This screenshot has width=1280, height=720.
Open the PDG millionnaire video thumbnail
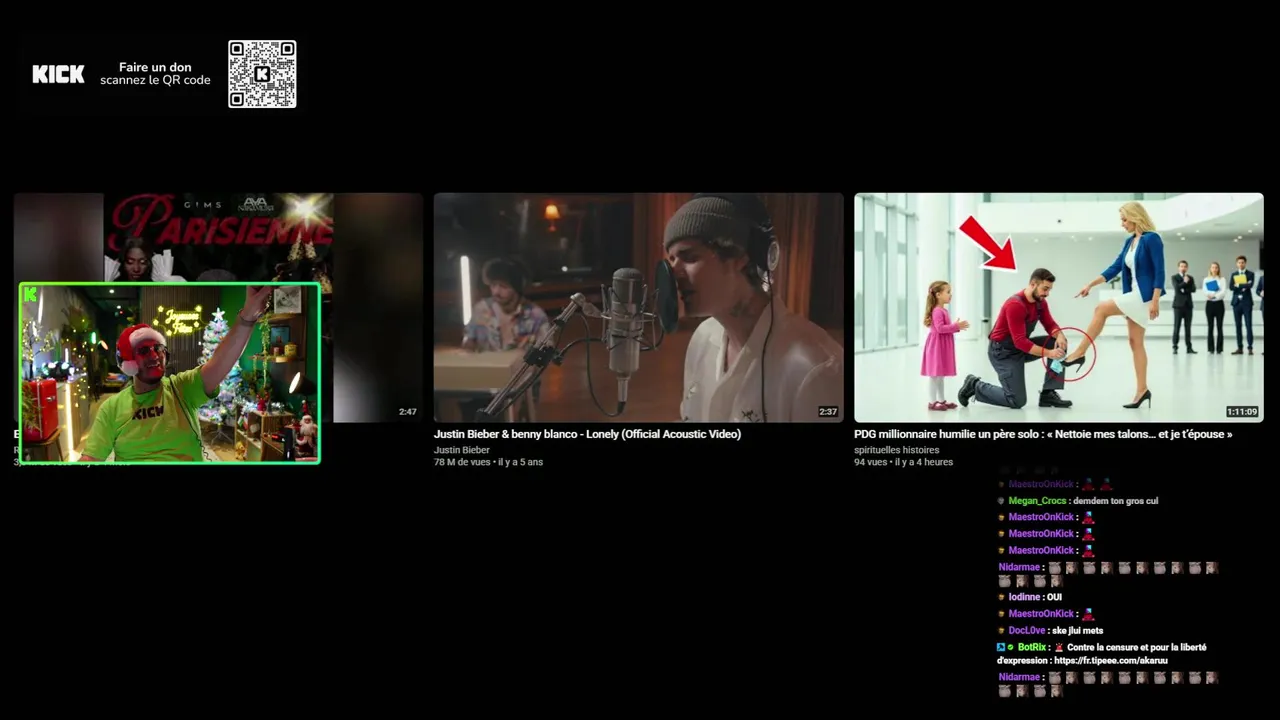[1058, 307]
